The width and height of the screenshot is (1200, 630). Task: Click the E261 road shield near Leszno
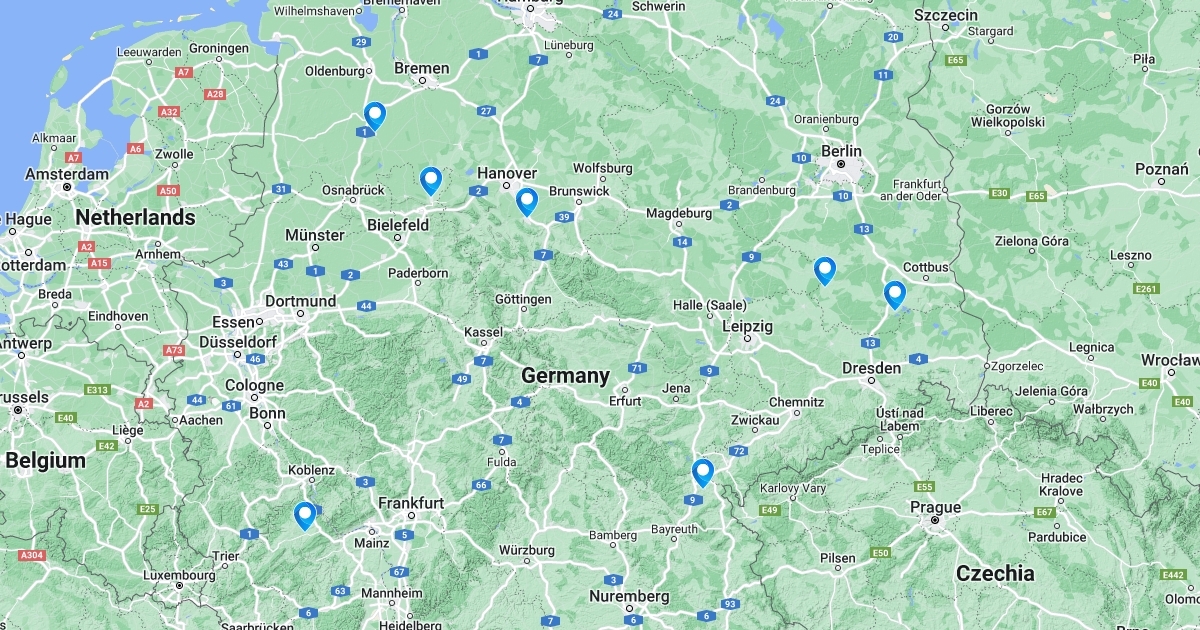click(x=1147, y=289)
